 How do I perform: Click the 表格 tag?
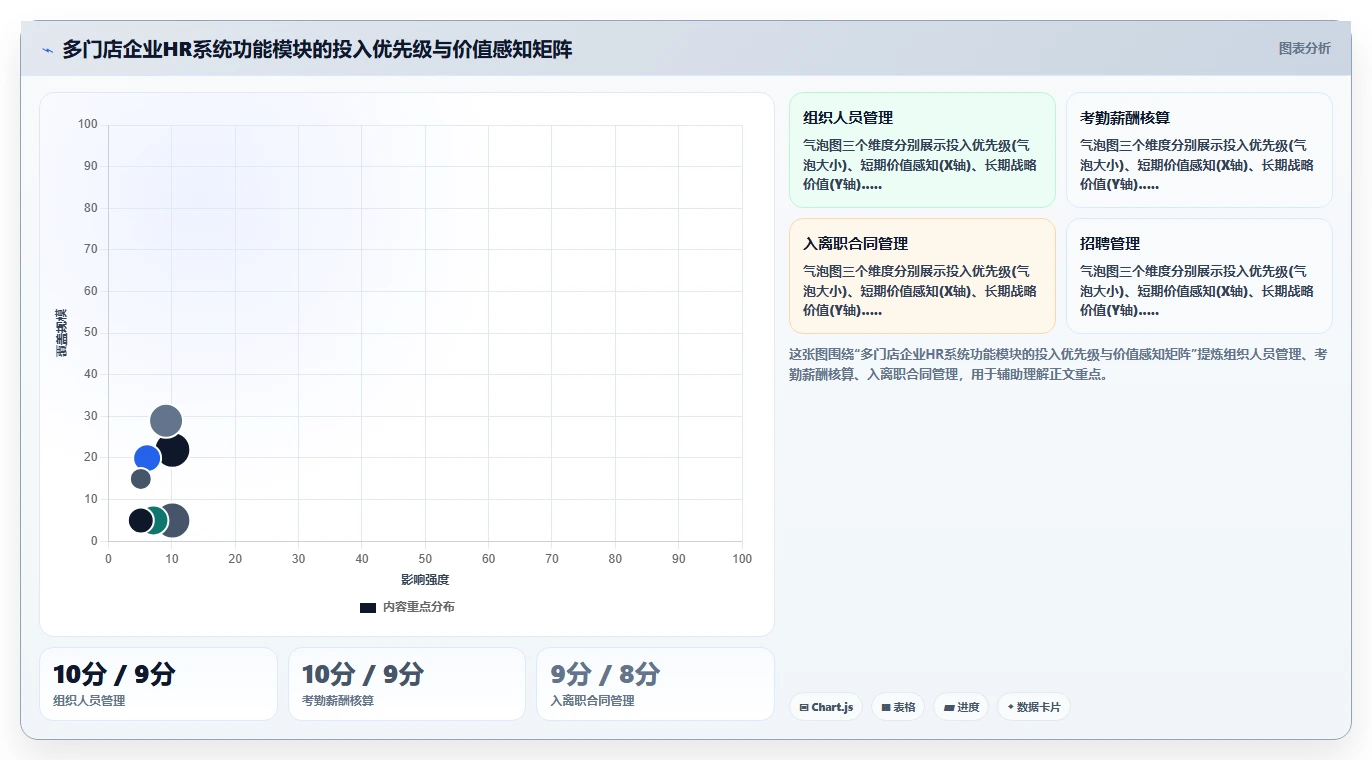[898, 707]
